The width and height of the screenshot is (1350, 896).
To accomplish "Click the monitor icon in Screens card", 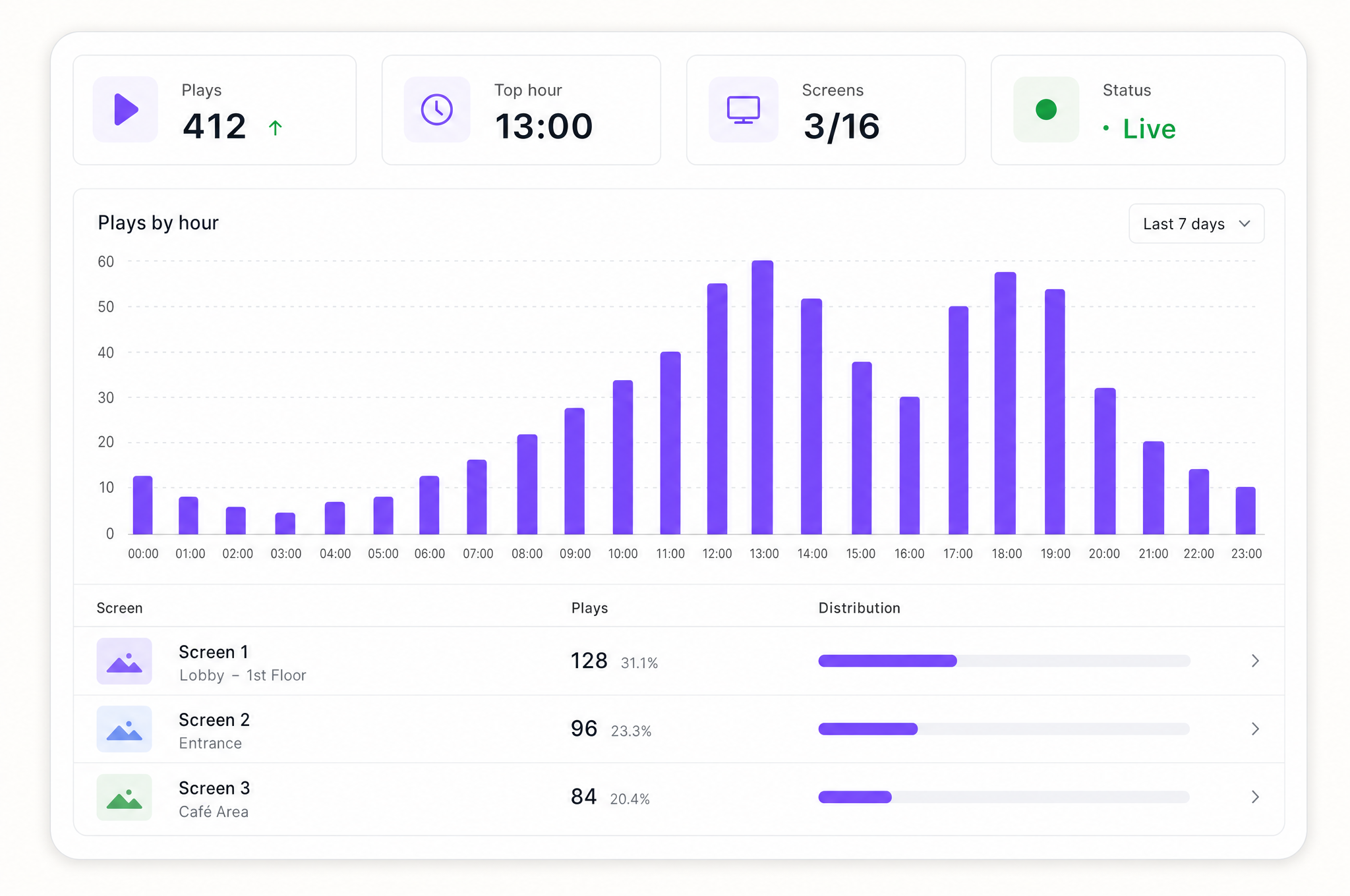I will tap(744, 110).
